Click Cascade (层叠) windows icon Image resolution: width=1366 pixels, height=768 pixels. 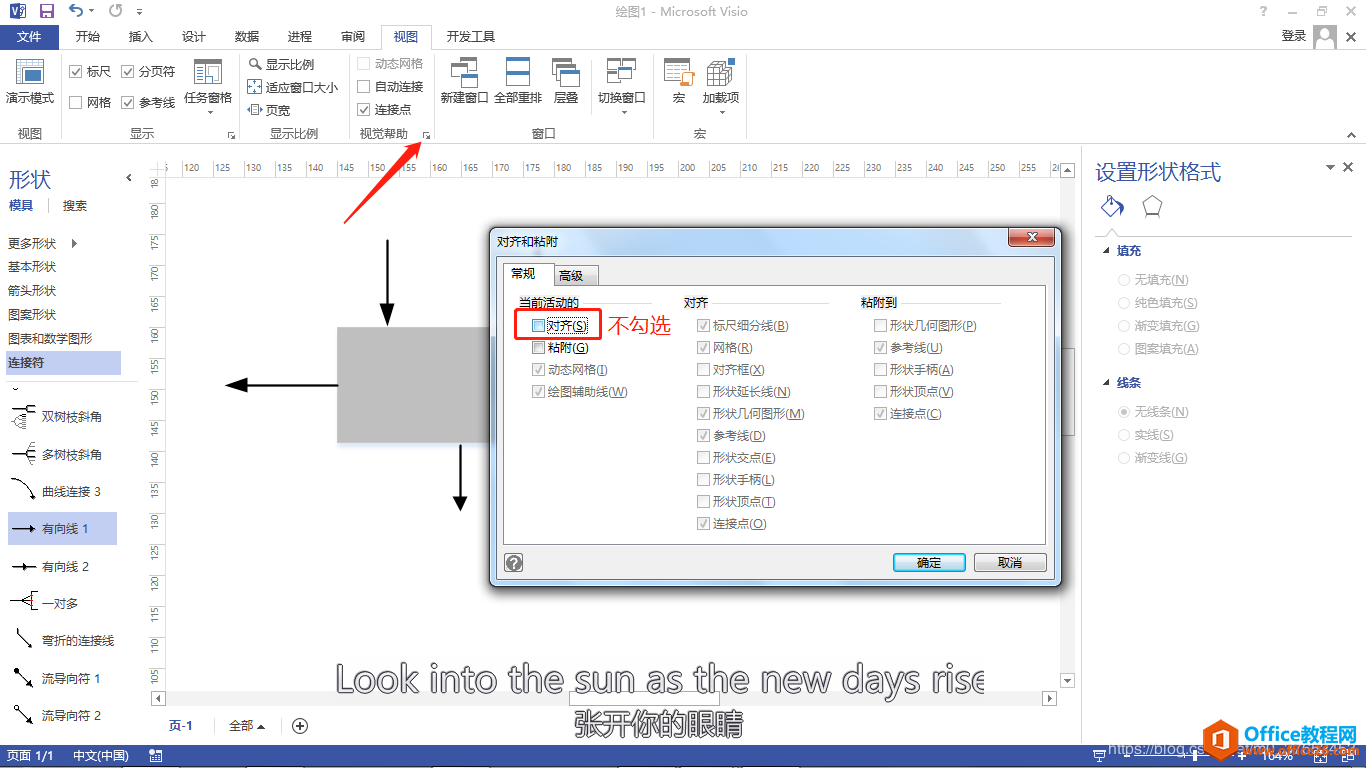point(566,73)
